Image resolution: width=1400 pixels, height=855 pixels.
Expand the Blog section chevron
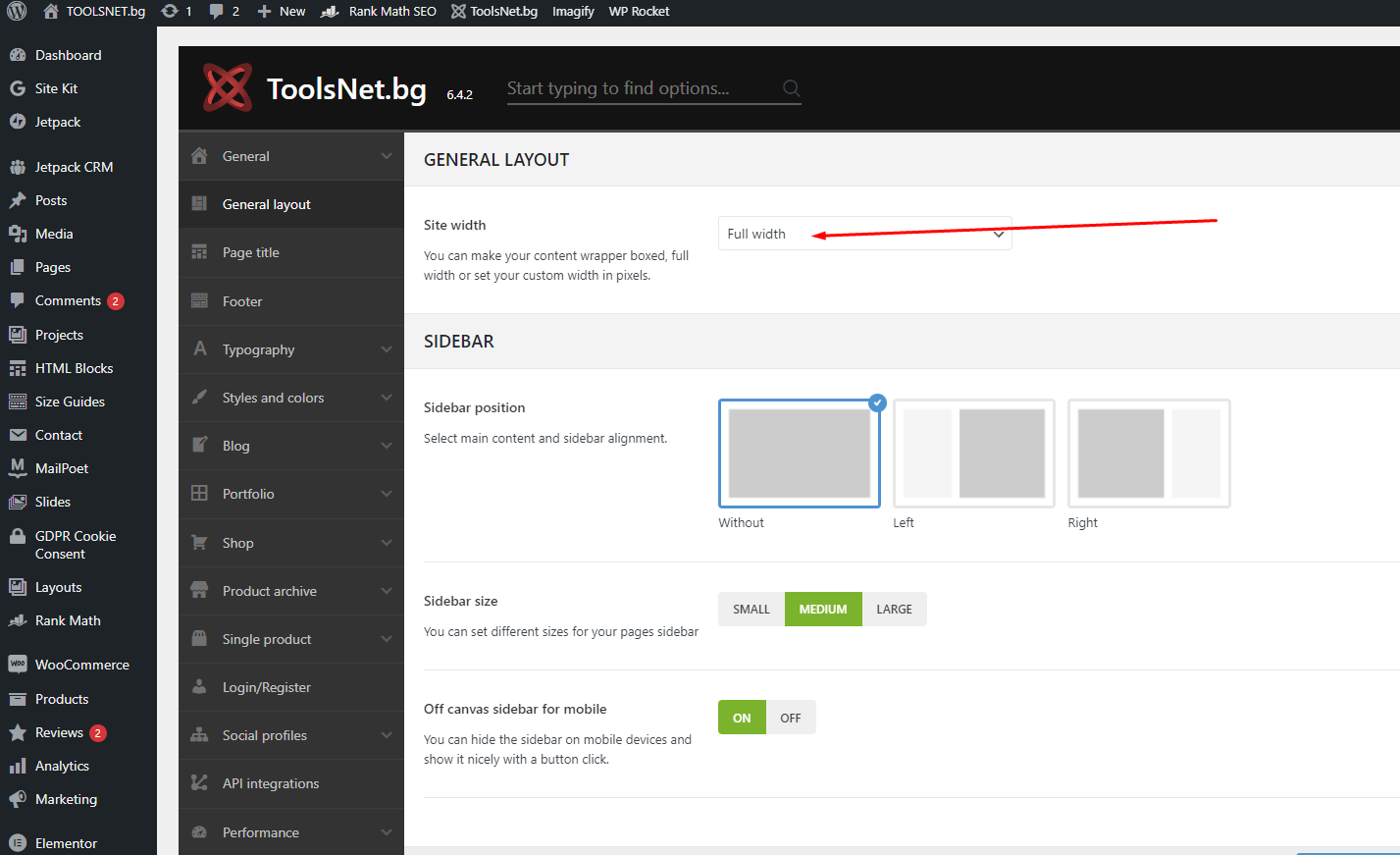coord(387,446)
